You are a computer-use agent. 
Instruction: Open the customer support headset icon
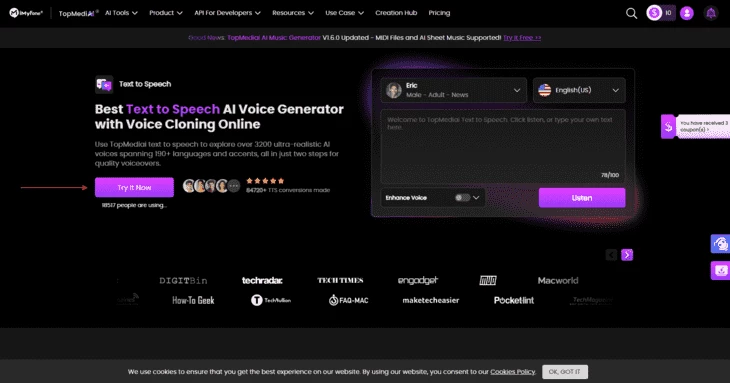(x=720, y=244)
